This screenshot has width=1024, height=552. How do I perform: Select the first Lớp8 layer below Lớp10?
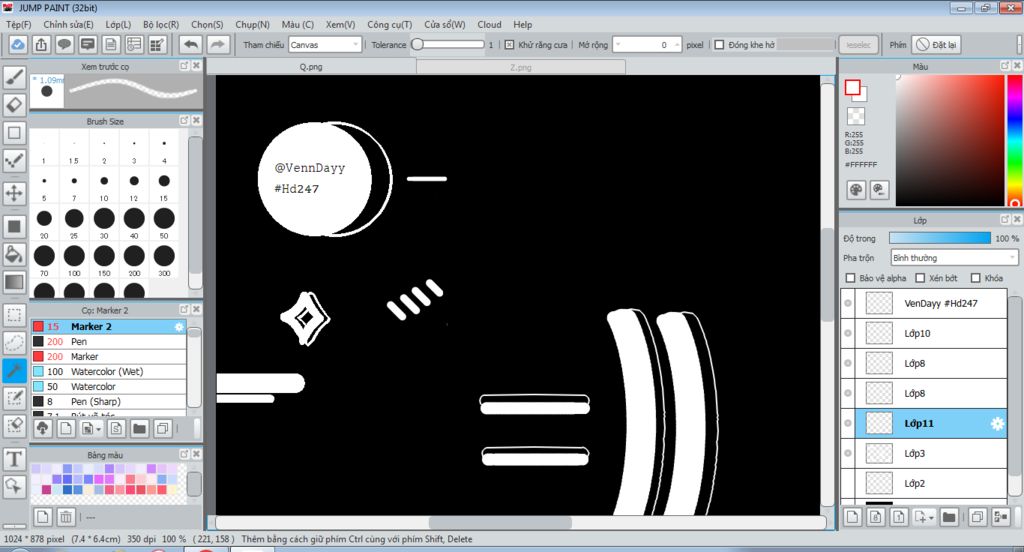click(923, 363)
